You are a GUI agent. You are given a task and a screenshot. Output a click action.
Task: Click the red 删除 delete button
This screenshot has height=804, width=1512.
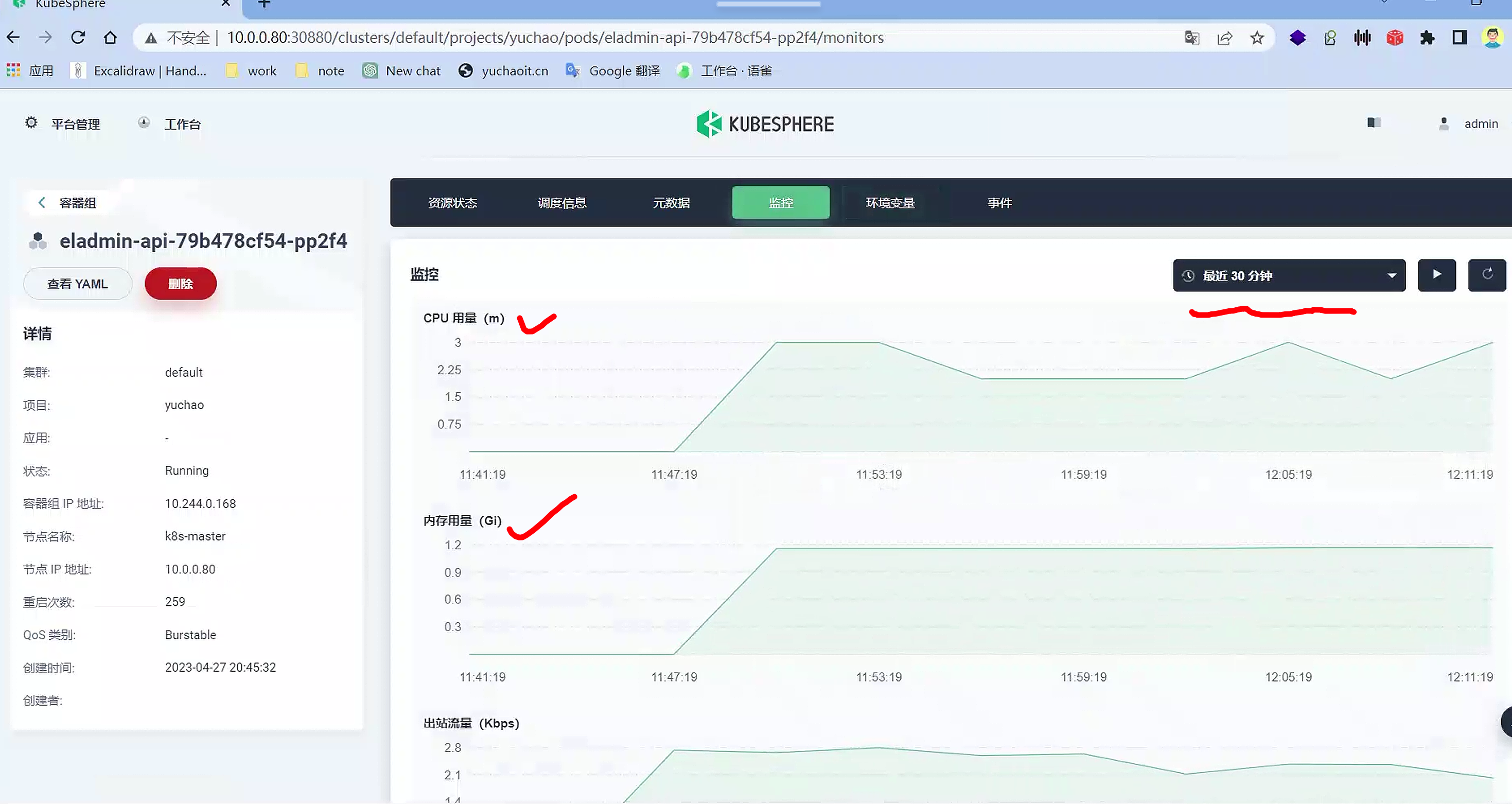180,284
